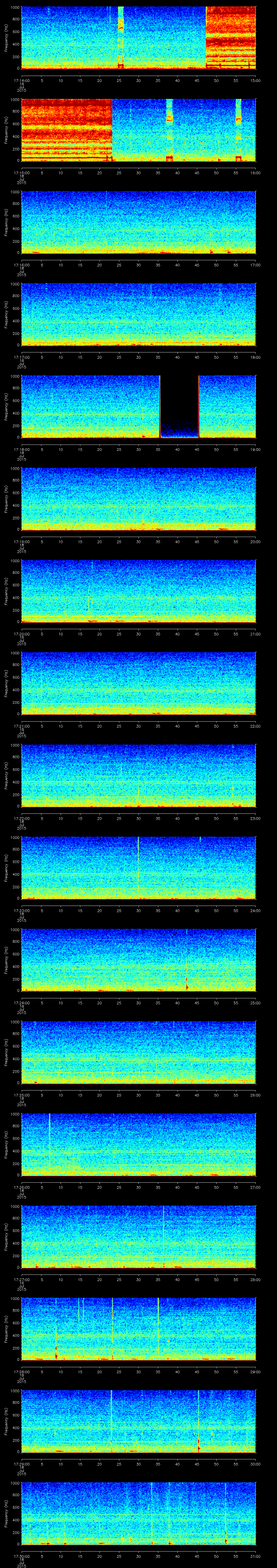Image resolution: width=277 pixels, height=1568 pixels.
Task: Click the 17:25:00 start time label
Action: point(21,1095)
